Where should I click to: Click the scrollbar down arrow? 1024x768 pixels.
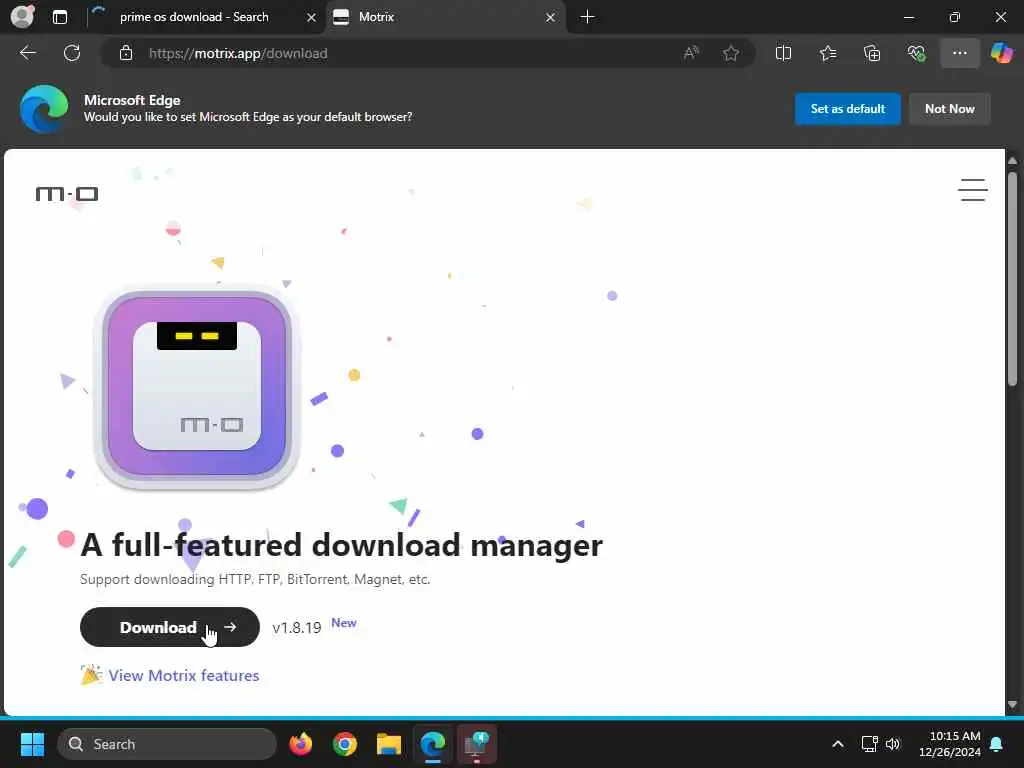pyautogui.click(x=1012, y=705)
